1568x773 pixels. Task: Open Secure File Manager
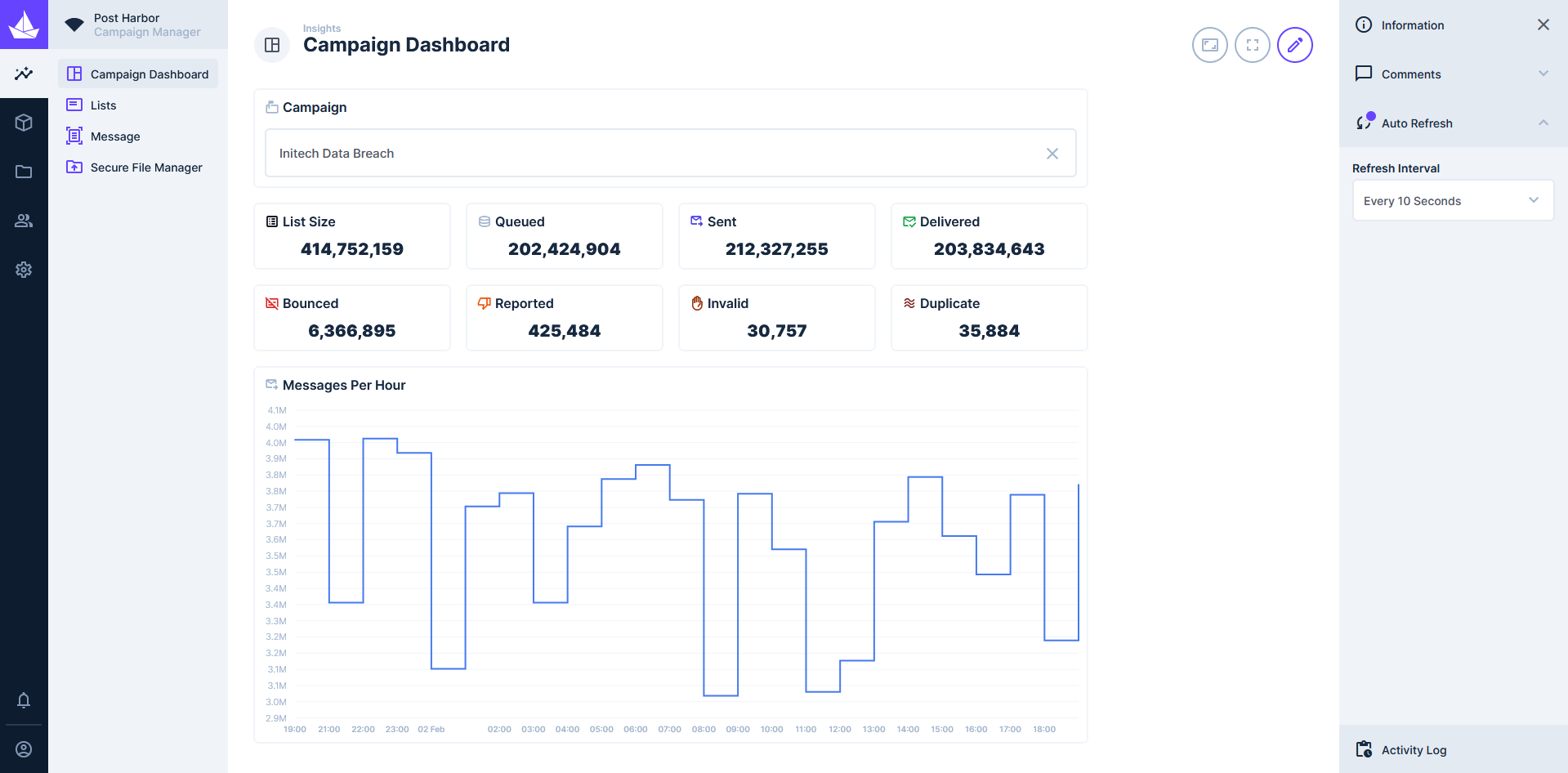click(x=146, y=168)
